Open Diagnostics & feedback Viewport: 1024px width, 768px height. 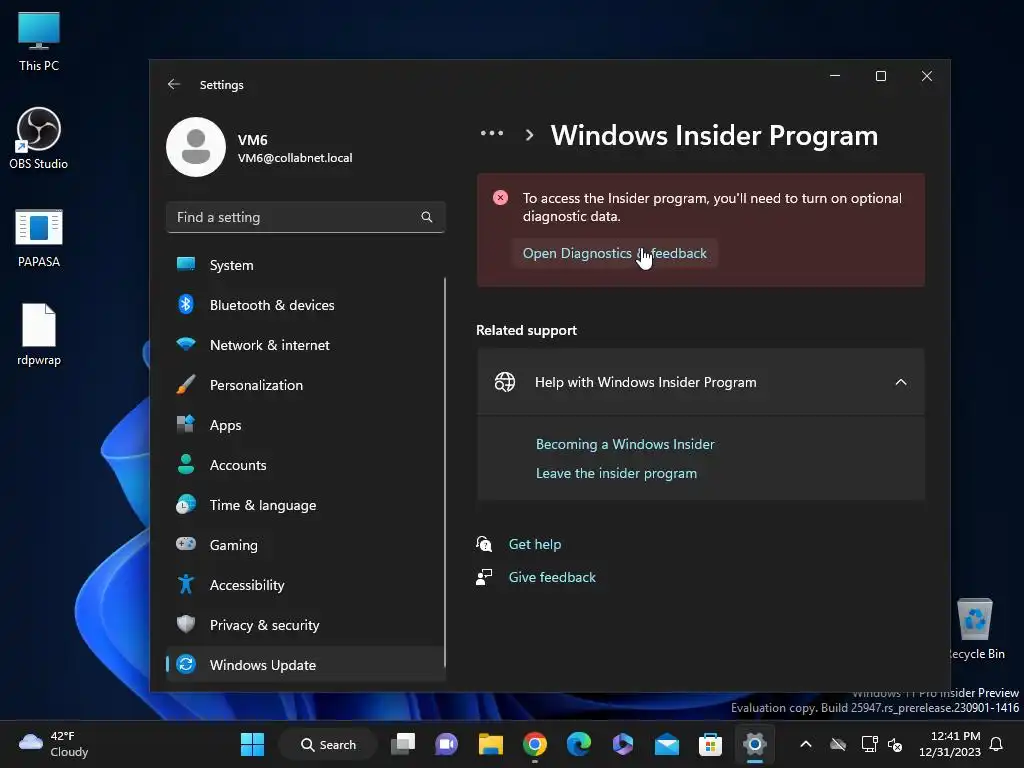[615, 253]
